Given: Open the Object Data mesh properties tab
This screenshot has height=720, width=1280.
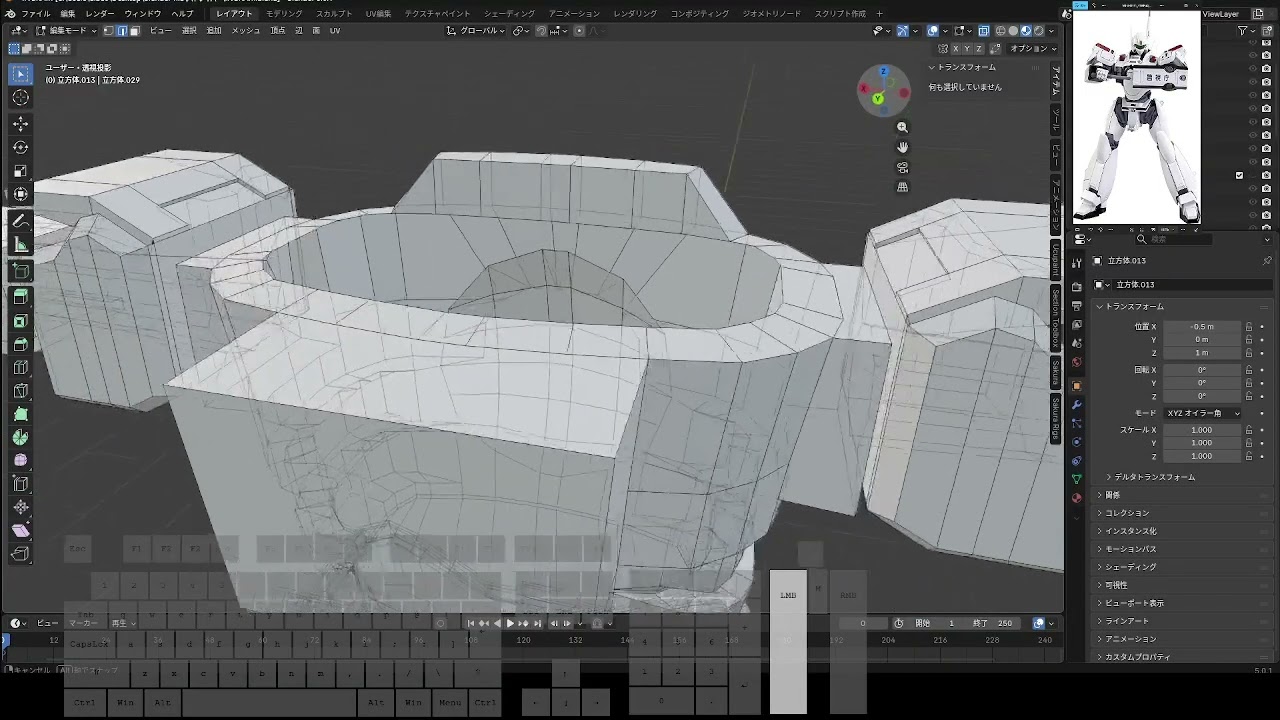Looking at the screenshot, I should [1077, 479].
